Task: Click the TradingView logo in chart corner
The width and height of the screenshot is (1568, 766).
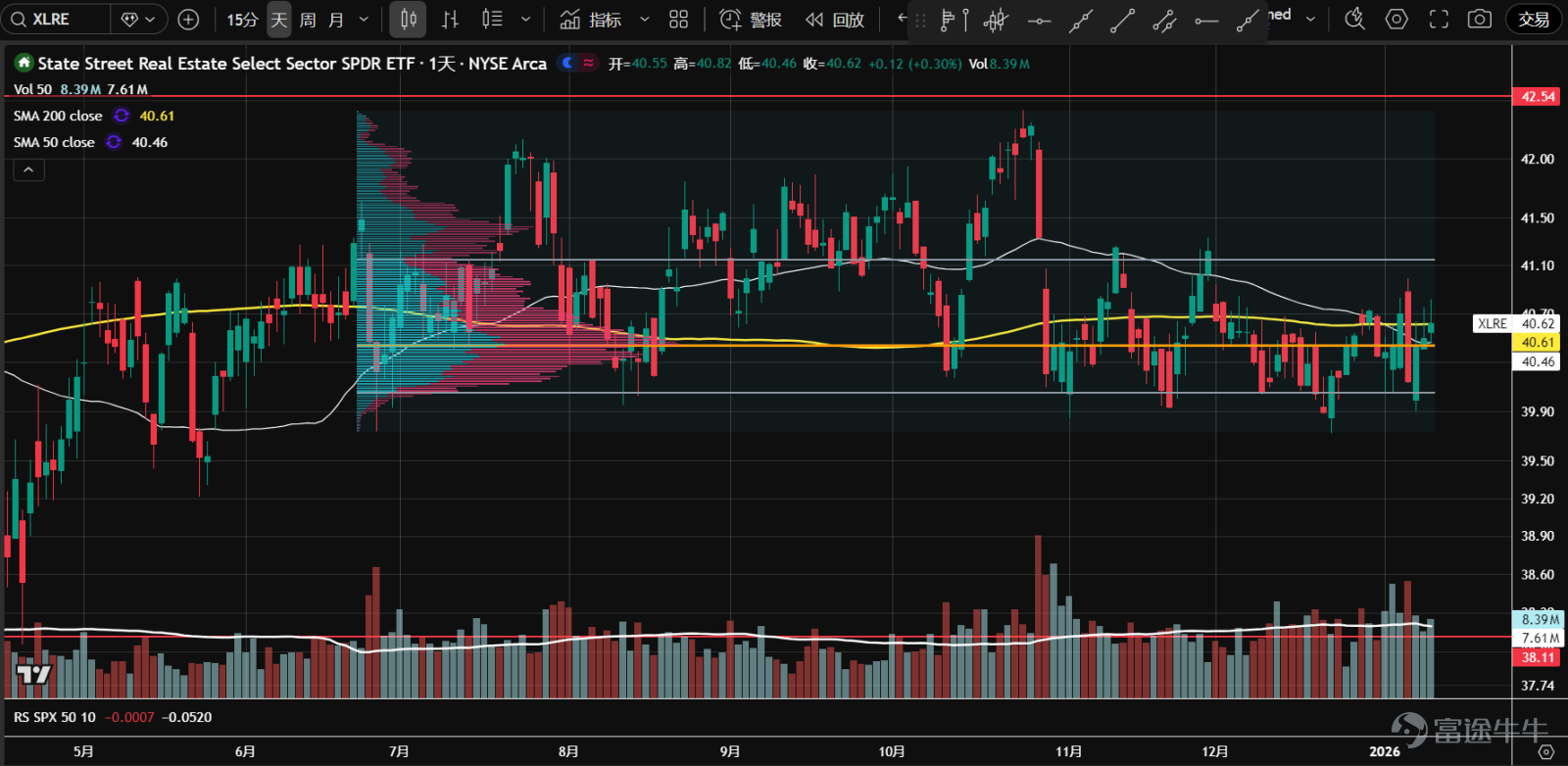Action: click(33, 674)
